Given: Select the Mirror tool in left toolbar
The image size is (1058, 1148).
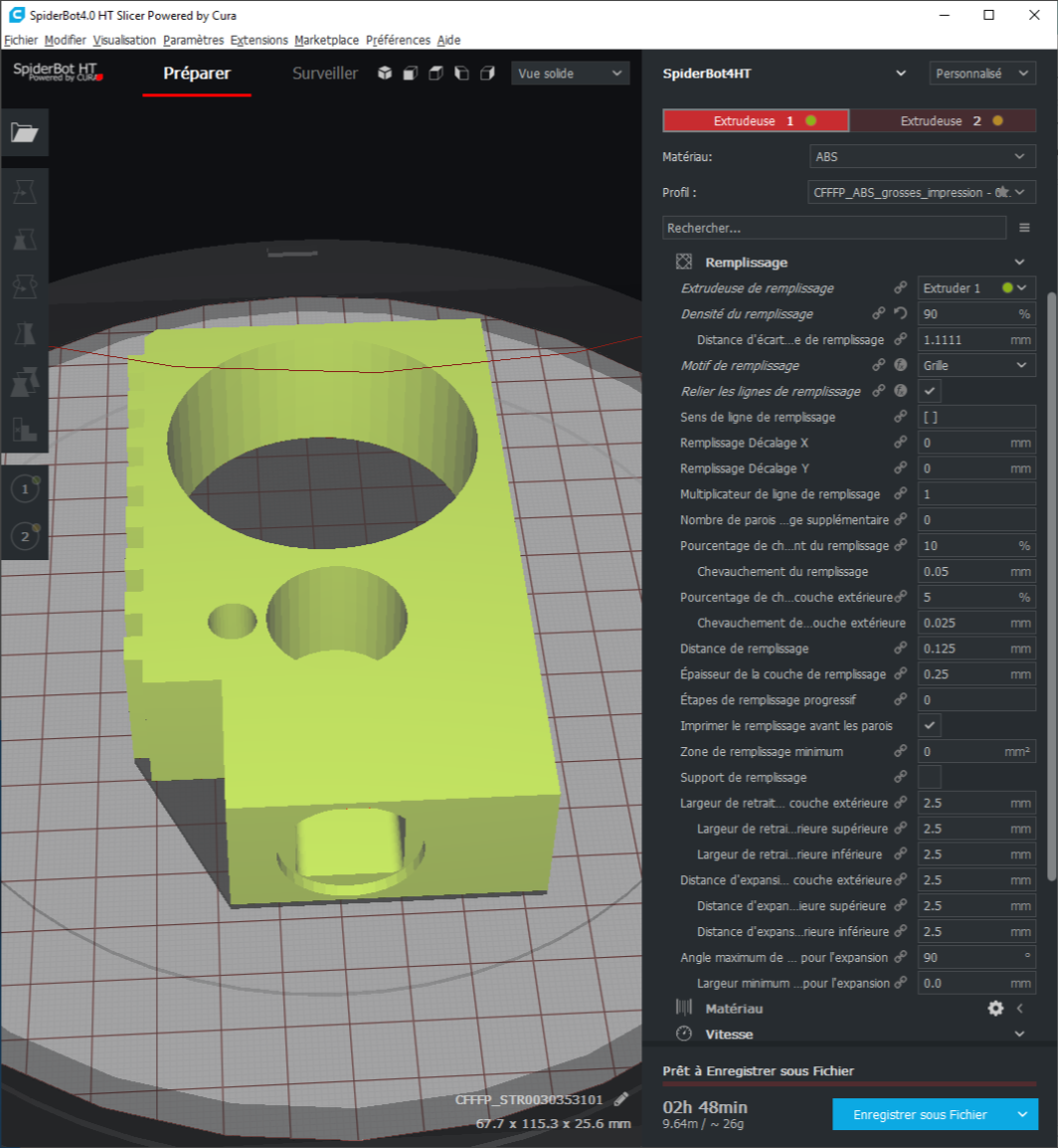Looking at the screenshot, I should (x=24, y=334).
